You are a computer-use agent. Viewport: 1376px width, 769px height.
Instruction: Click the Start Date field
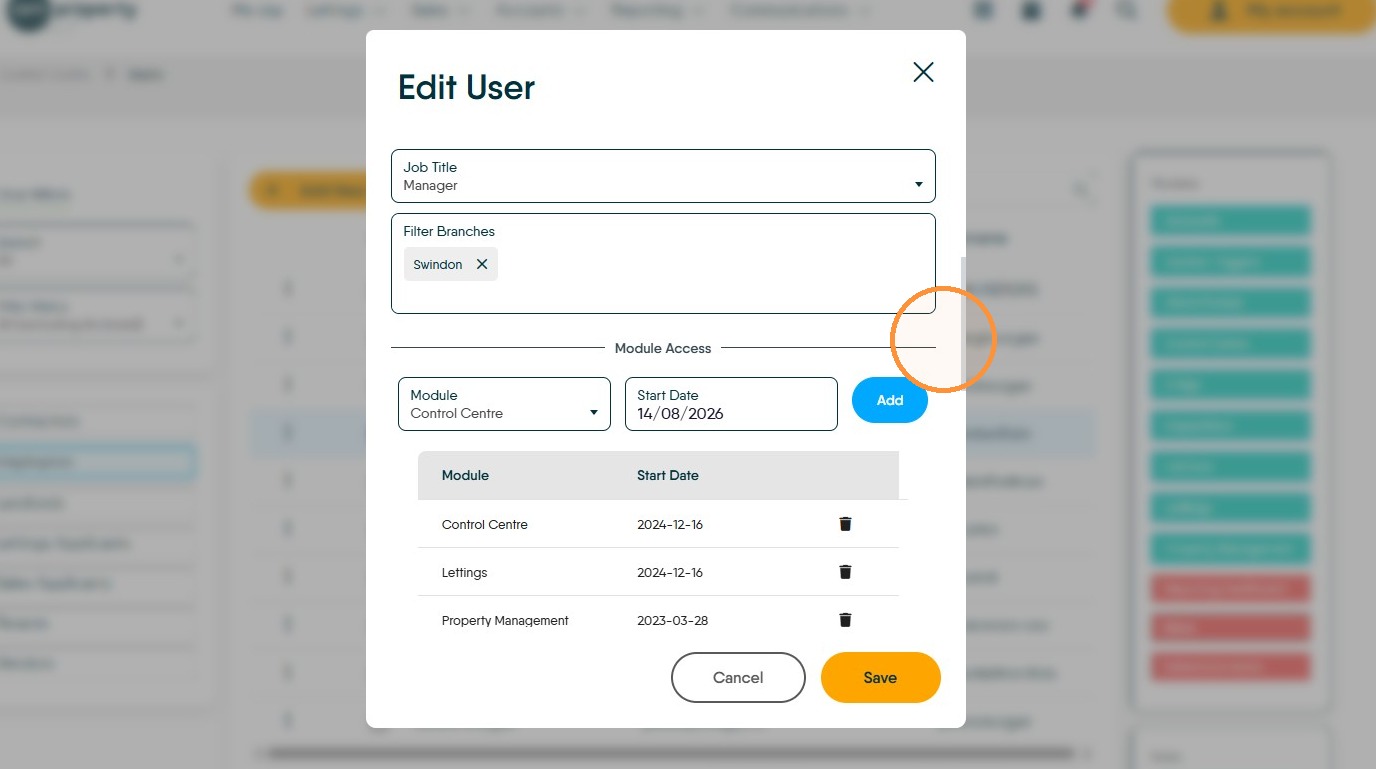[x=731, y=404]
